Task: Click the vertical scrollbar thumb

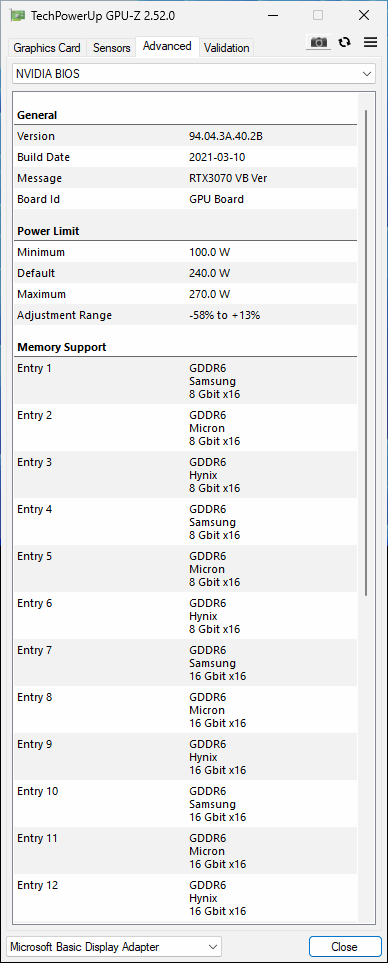Action: coord(367,353)
